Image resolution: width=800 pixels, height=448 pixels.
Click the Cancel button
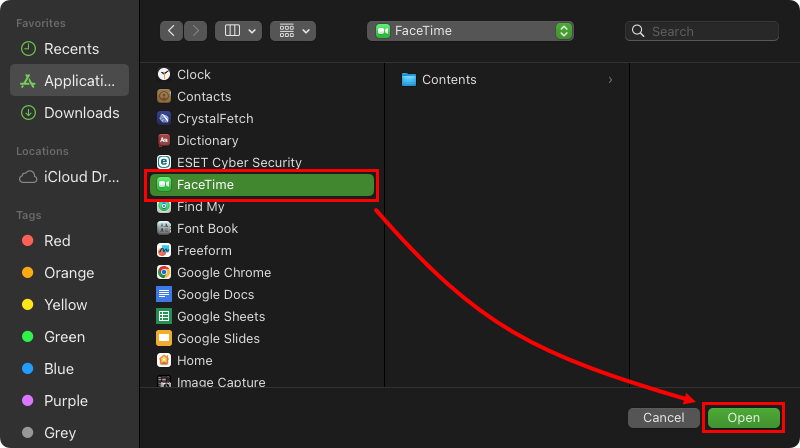[x=663, y=417]
